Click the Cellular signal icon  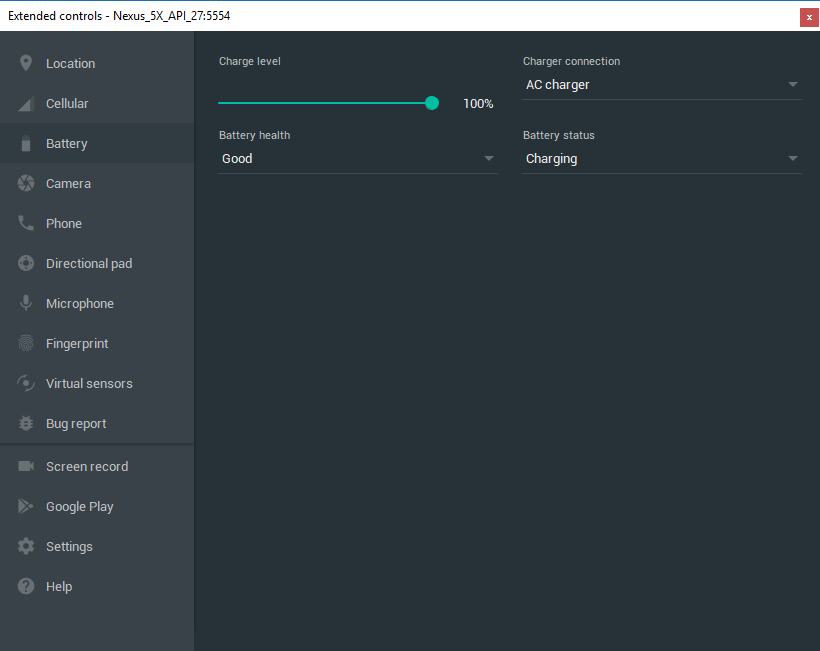26,104
